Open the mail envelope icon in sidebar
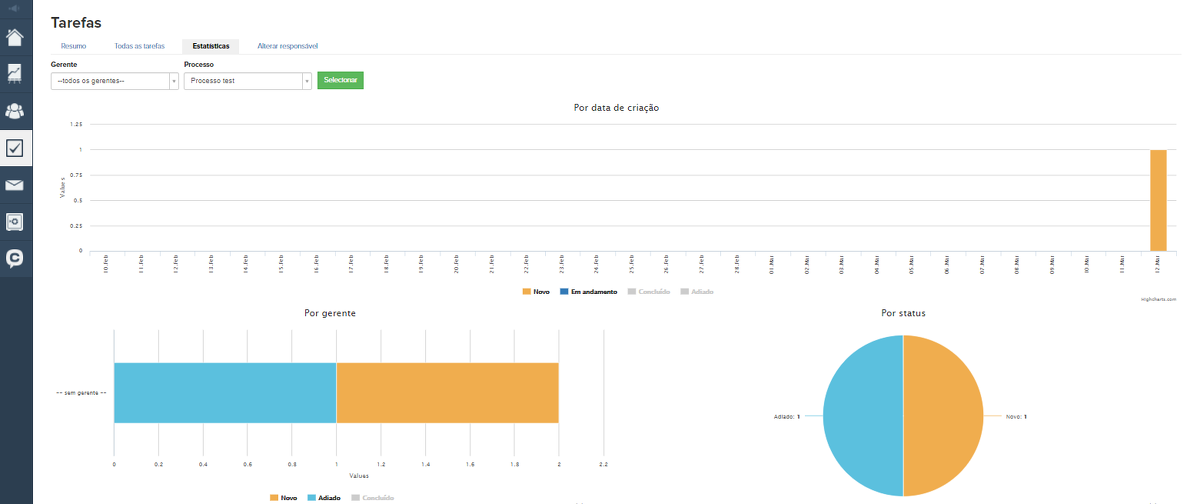Screen dimensions: 1200x504 15,185
